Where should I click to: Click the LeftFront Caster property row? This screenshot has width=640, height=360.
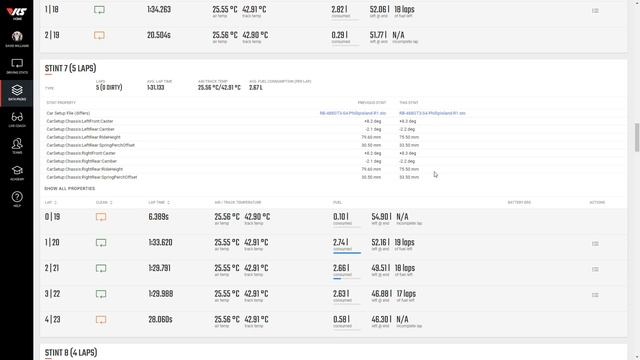coord(334,121)
